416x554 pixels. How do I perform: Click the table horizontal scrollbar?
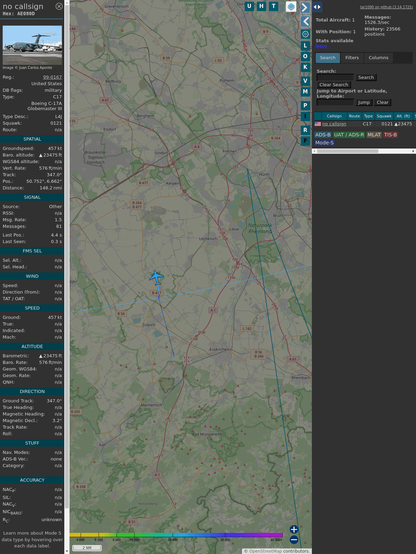tap(364, 151)
